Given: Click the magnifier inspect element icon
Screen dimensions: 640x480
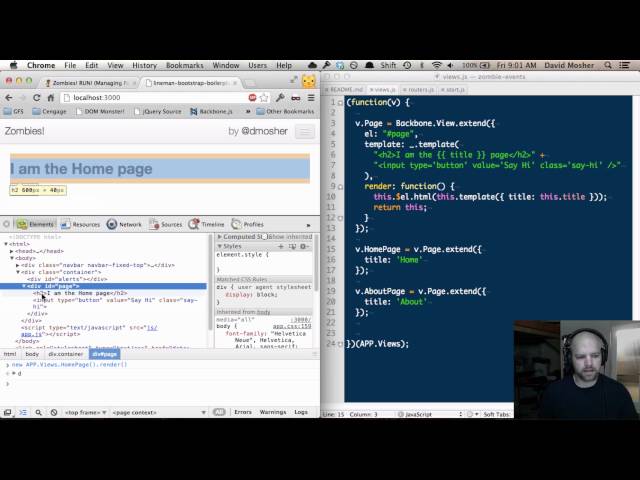Looking at the screenshot, I should [x=38, y=413].
